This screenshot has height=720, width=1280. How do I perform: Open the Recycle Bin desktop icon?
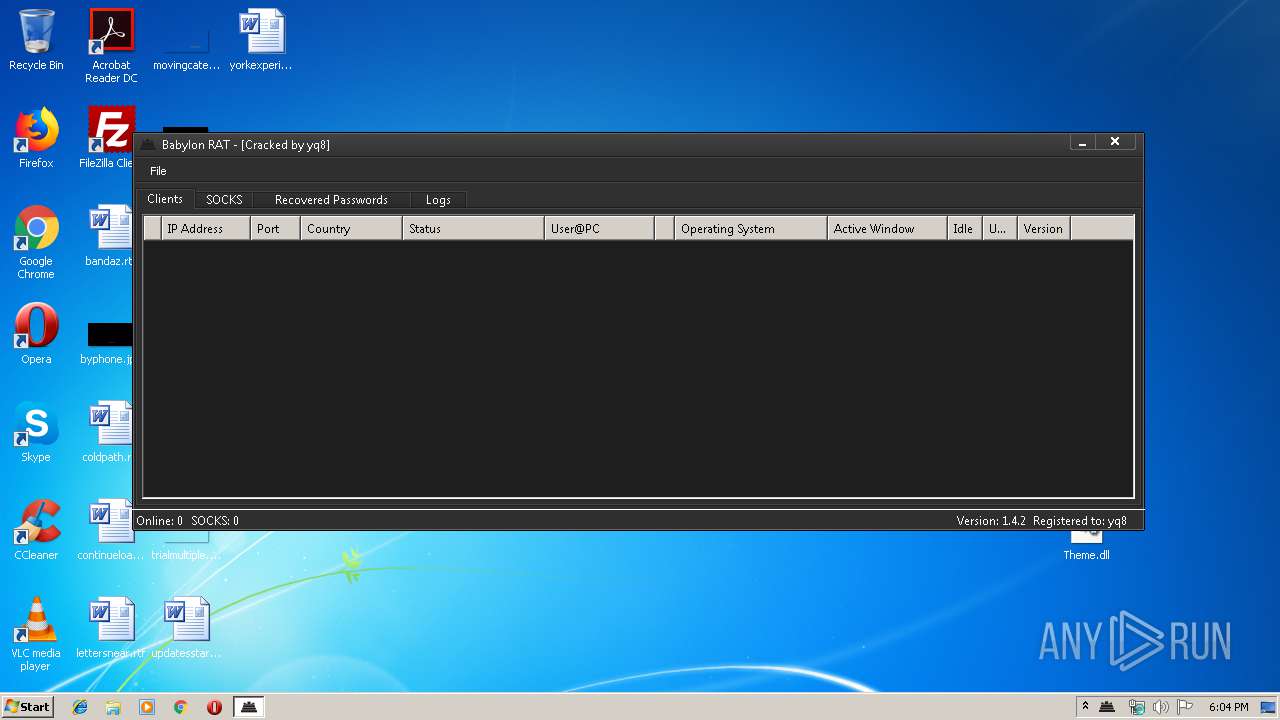(x=36, y=40)
